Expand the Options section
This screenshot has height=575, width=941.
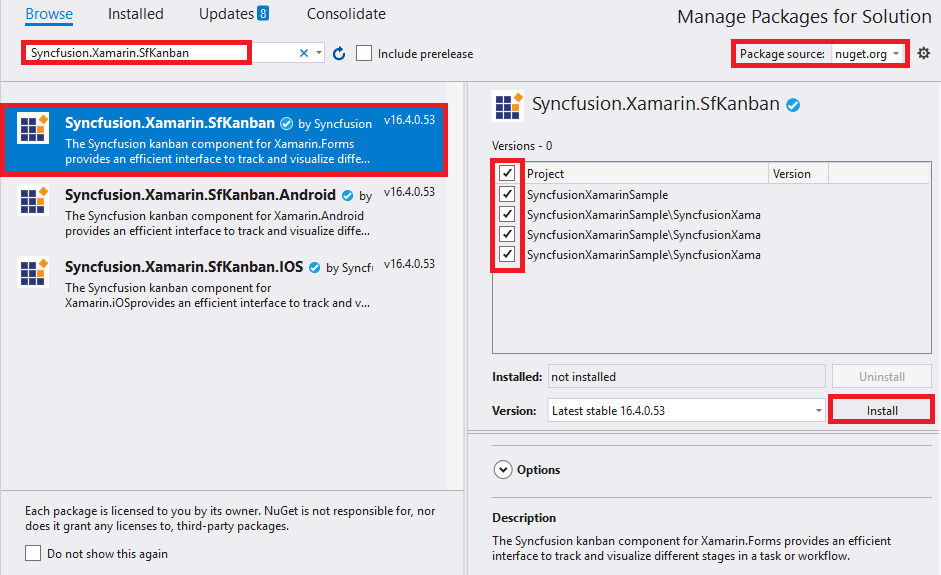[x=502, y=470]
